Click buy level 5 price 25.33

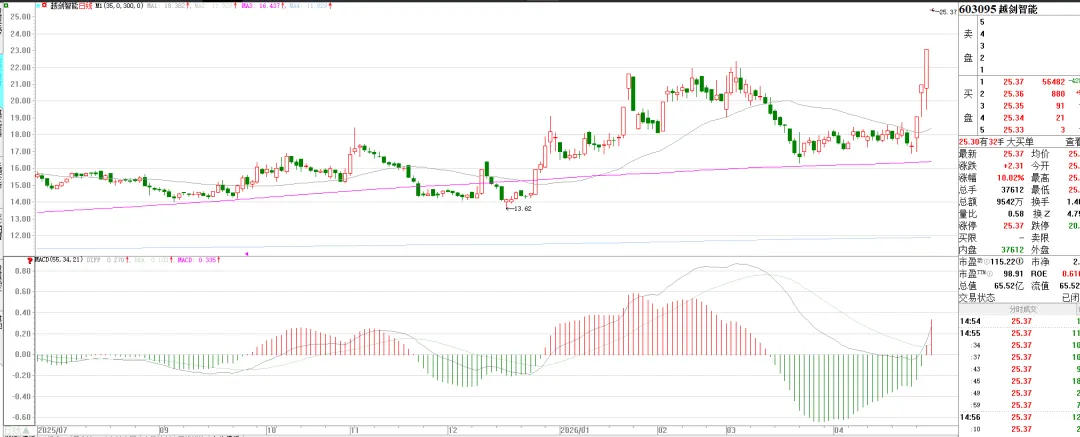[1013, 130]
